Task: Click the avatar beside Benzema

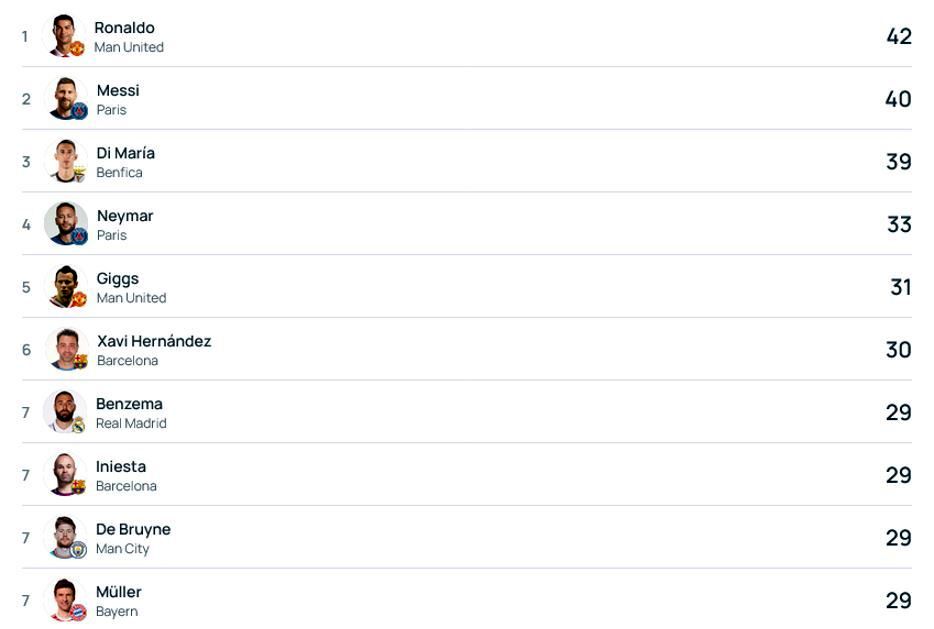Action: (66, 412)
